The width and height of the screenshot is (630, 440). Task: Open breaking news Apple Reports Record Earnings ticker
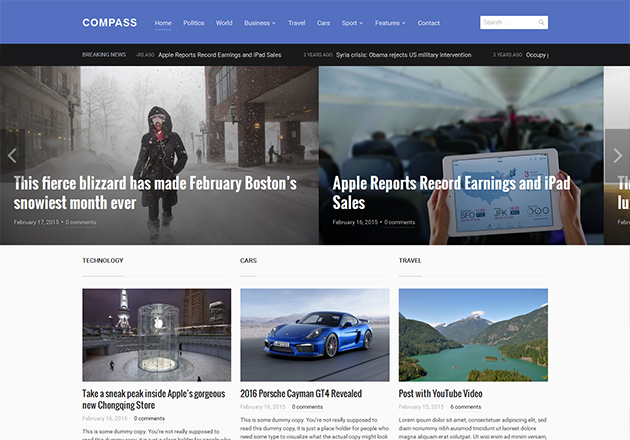point(220,55)
